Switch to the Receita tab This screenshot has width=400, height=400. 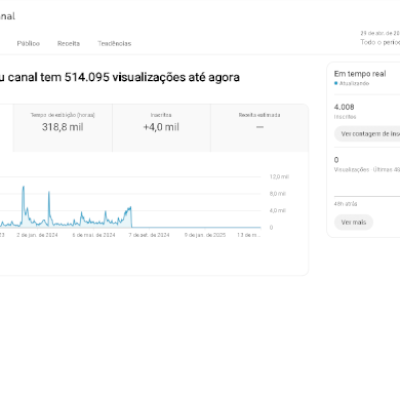click(68, 43)
